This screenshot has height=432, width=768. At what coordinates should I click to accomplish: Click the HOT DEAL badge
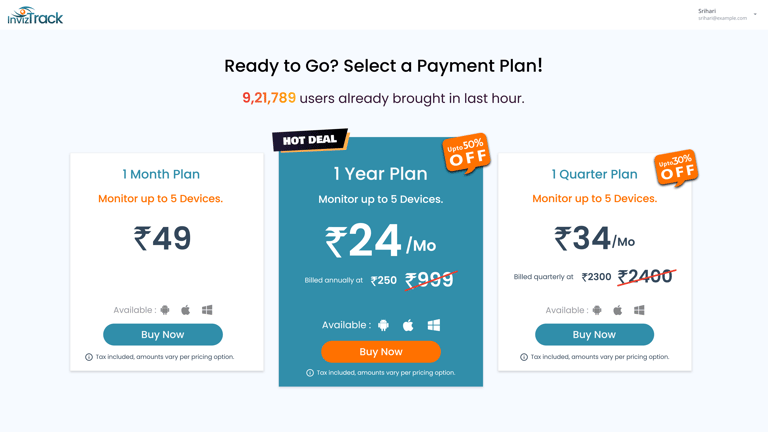[x=310, y=140]
